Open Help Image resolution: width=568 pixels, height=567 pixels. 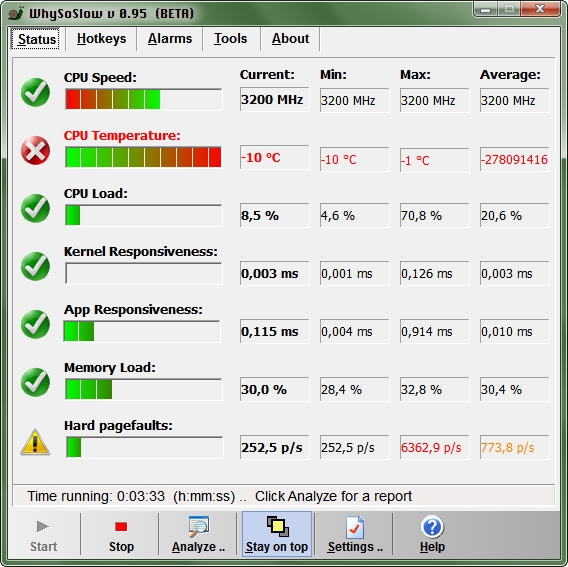(x=432, y=535)
